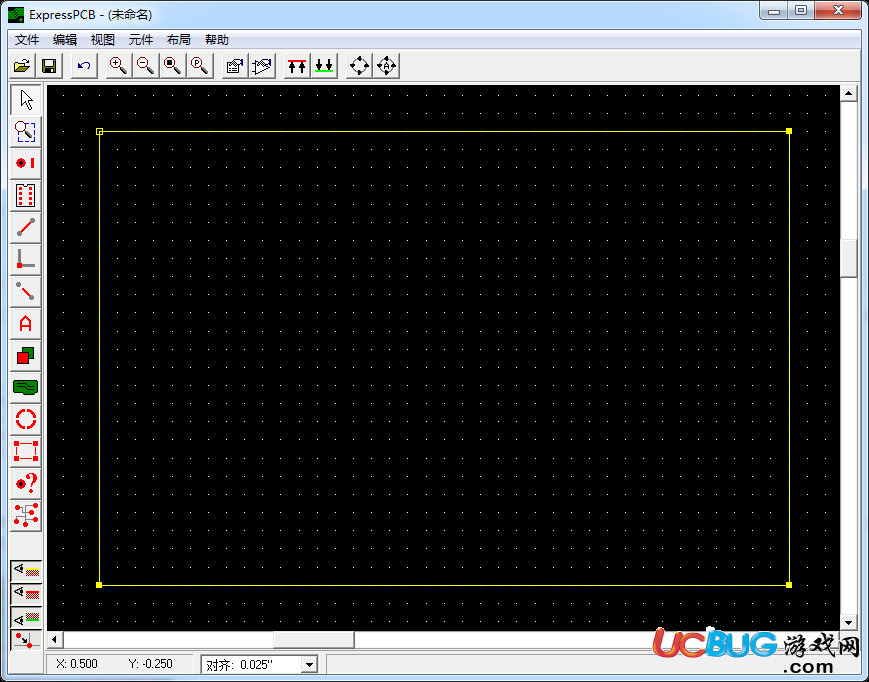
Task: Click the horizontal scrollbar left arrow
Action: pos(54,640)
